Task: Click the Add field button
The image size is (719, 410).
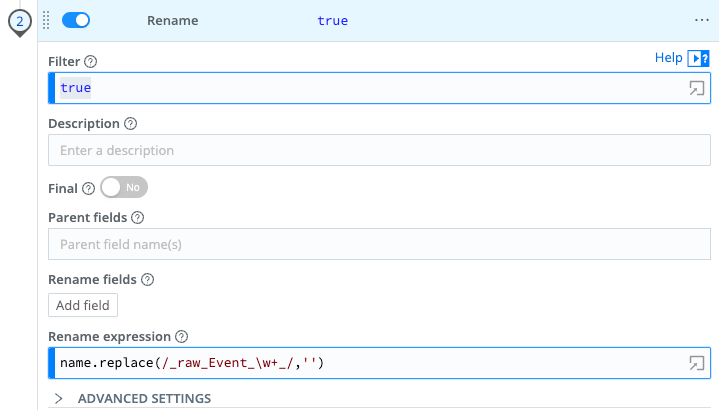Action: (83, 305)
